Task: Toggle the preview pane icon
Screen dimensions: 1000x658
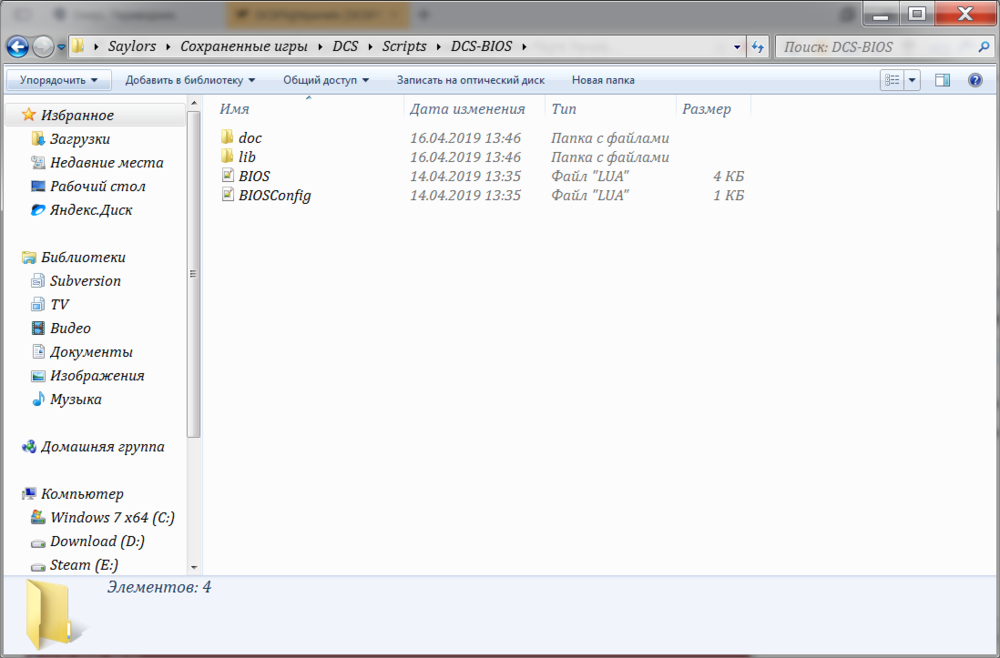Action: [x=942, y=80]
